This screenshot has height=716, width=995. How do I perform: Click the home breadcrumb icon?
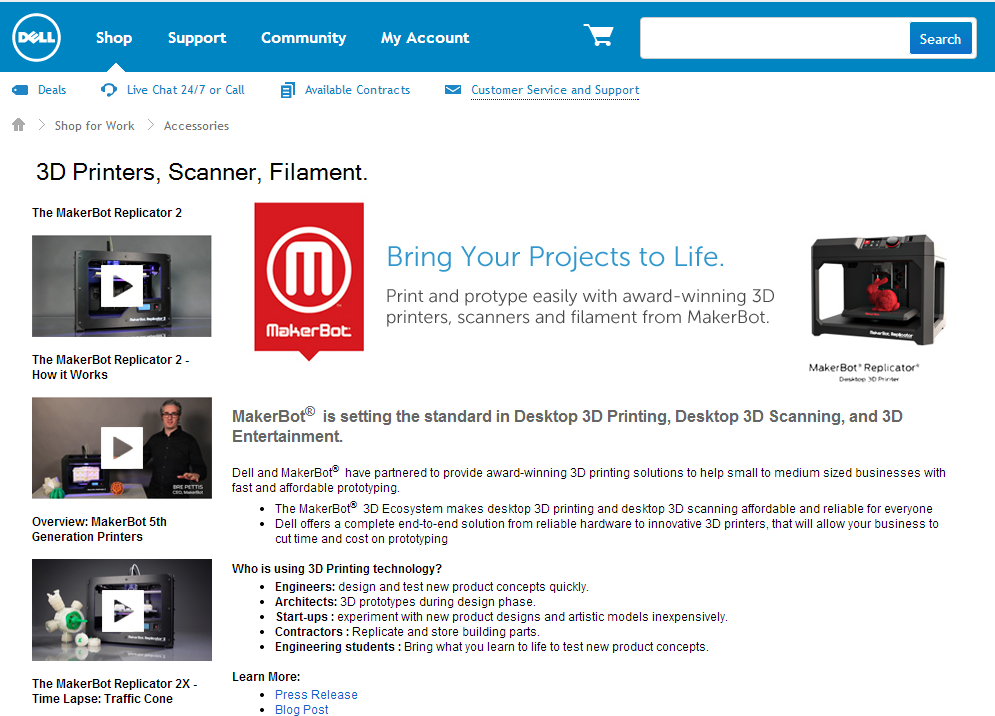coord(18,124)
